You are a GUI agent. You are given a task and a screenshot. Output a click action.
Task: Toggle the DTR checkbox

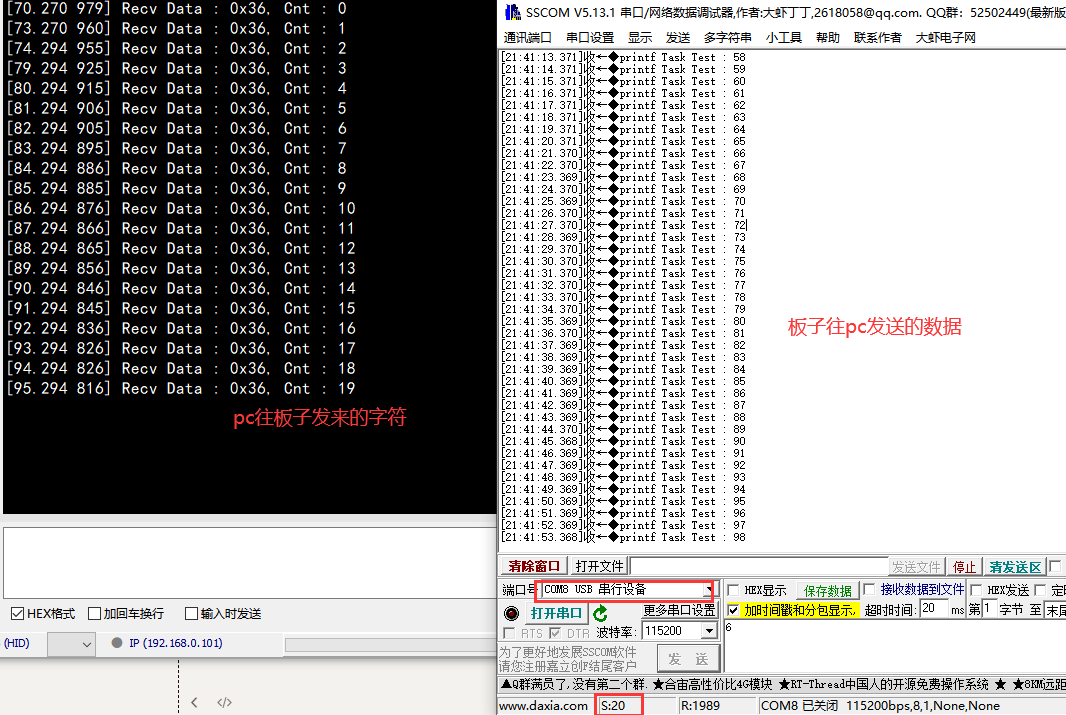[555, 633]
